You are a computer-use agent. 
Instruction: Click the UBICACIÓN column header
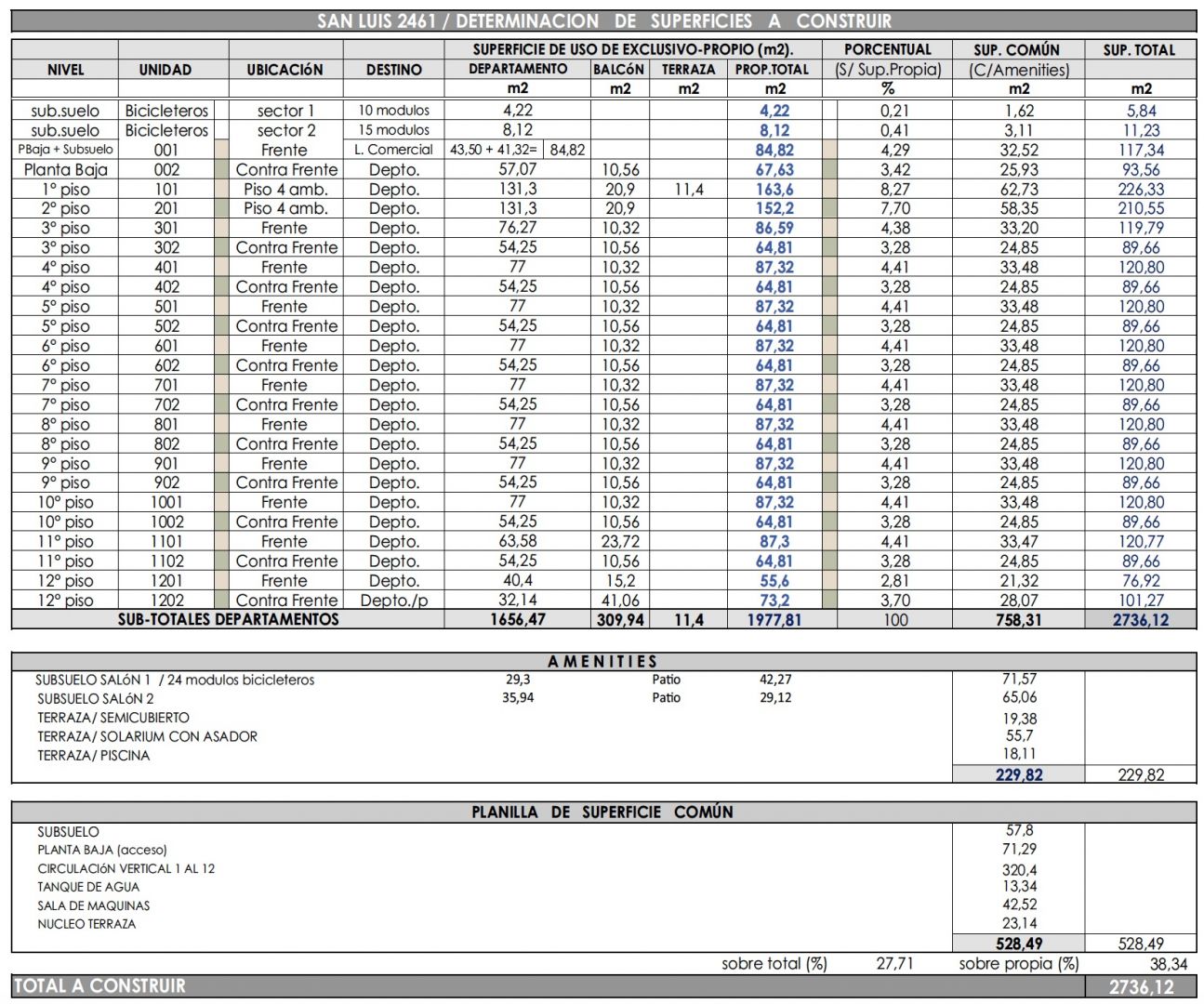[285, 70]
